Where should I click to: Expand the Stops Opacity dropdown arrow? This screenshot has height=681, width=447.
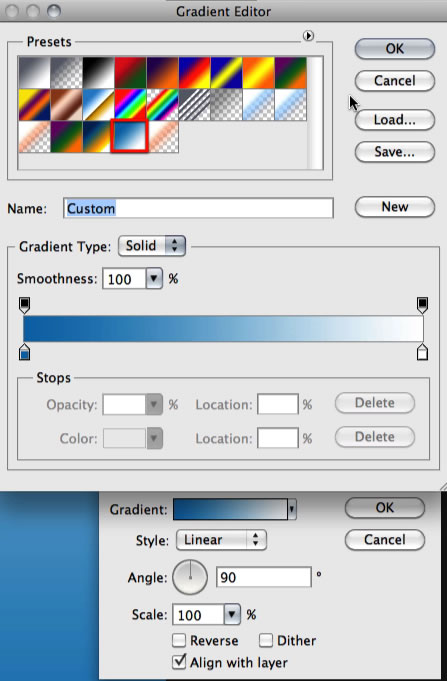click(154, 405)
